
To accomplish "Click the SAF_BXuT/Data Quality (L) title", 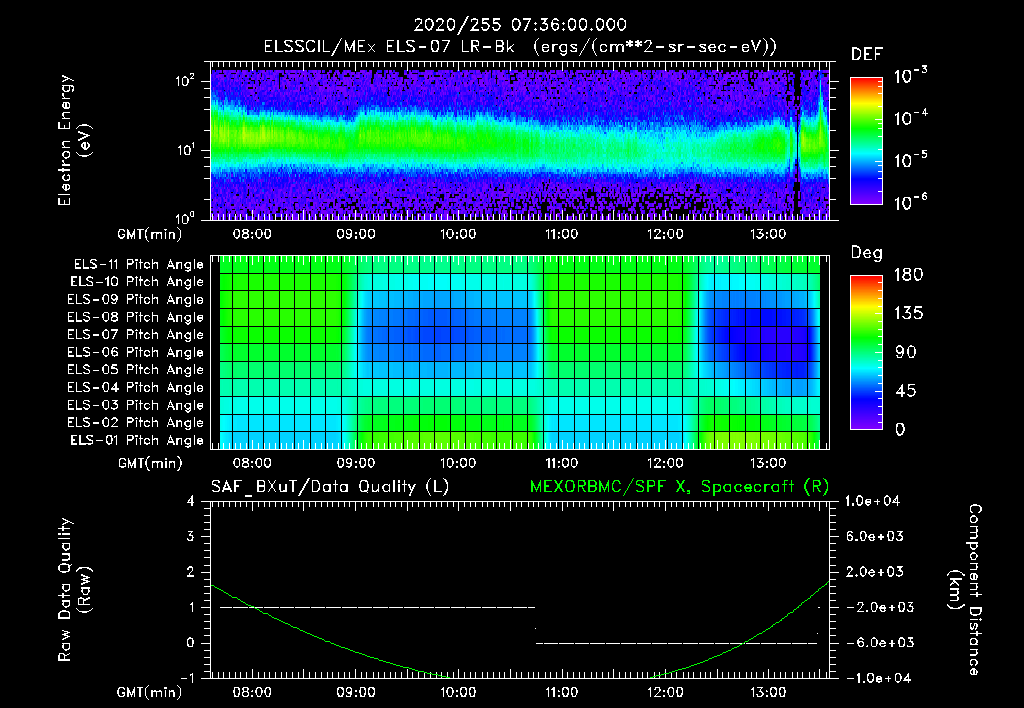I will (x=330, y=487).
